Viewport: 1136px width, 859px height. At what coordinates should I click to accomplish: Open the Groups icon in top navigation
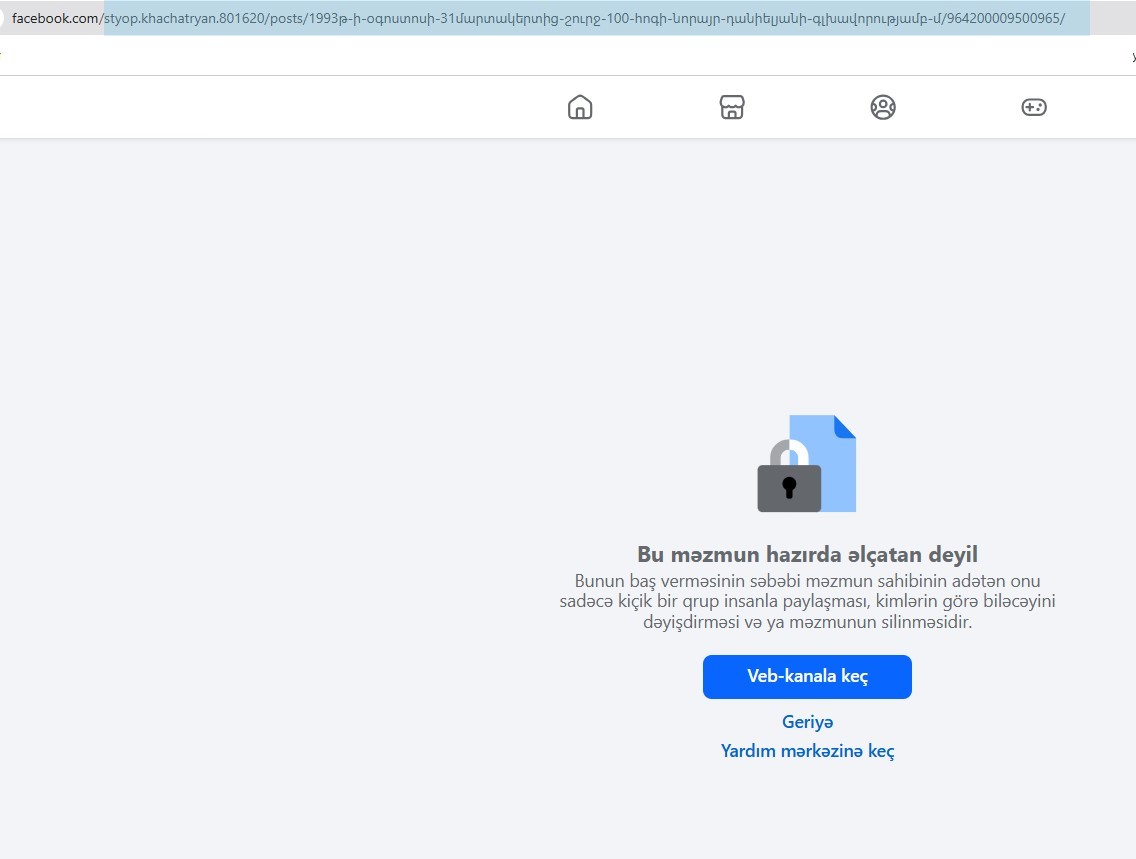[x=883, y=107]
